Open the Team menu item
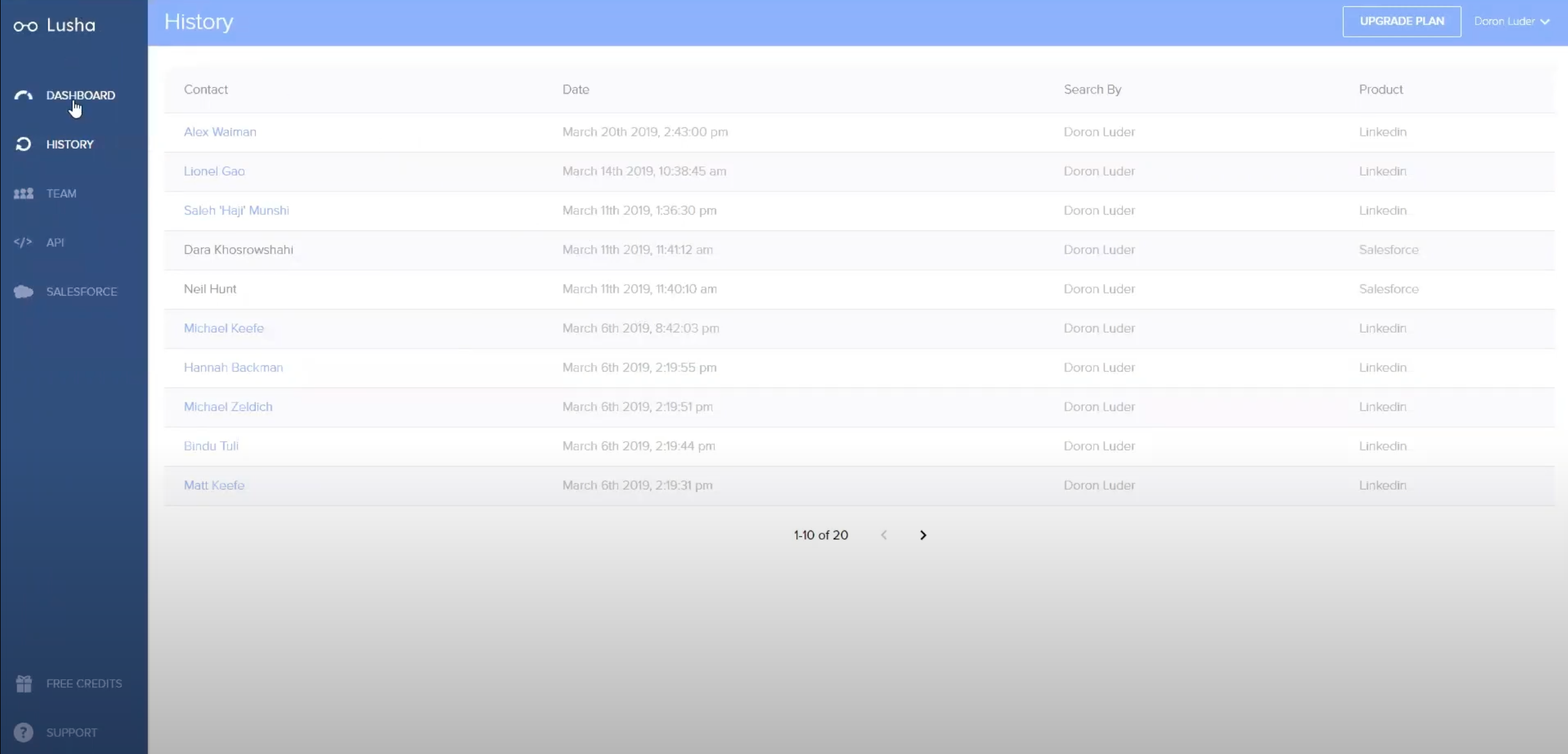Image resolution: width=1568 pixels, height=754 pixels. (x=61, y=193)
